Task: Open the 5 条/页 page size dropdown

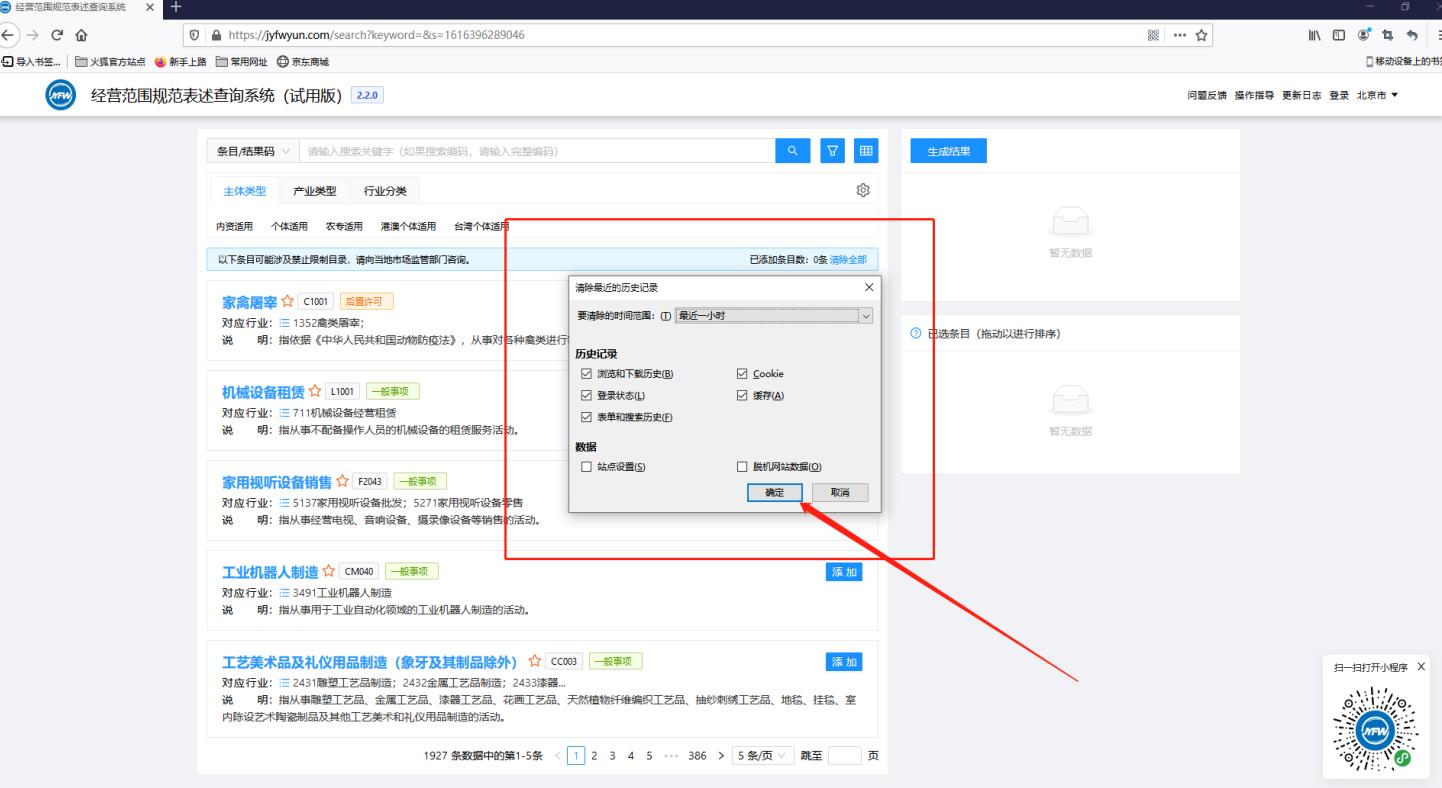Action: (763, 755)
